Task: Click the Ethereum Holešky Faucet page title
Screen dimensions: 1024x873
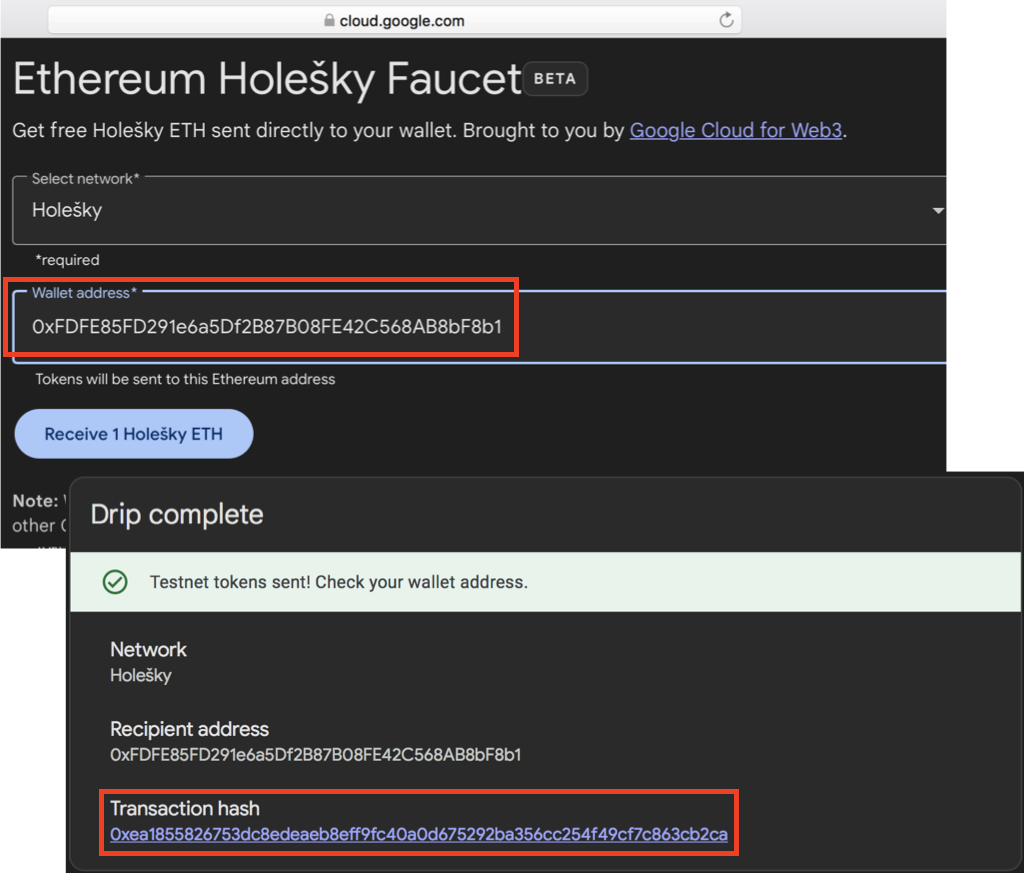Action: [x=266, y=80]
